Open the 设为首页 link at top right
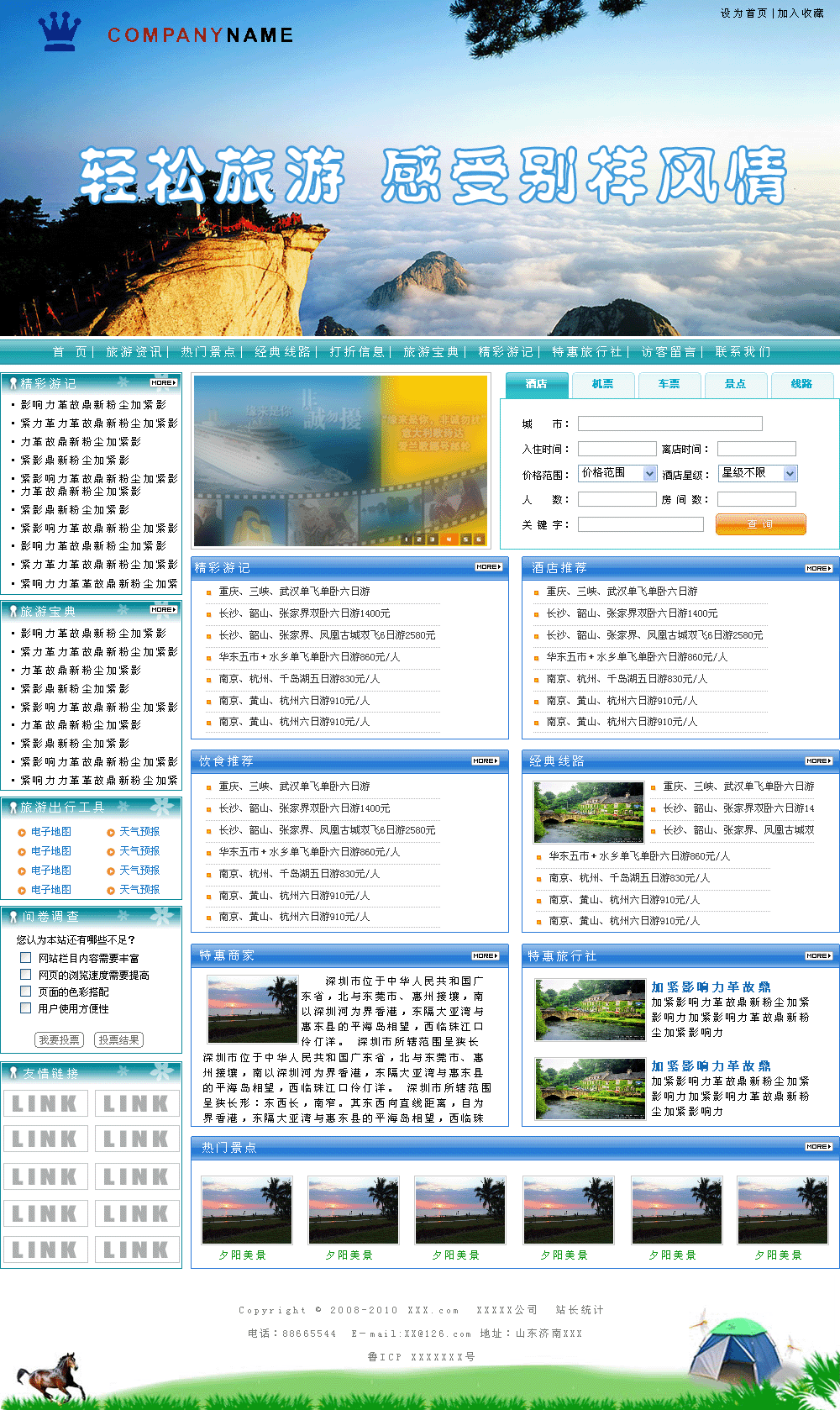The width and height of the screenshot is (840, 1410). click(743, 13)
